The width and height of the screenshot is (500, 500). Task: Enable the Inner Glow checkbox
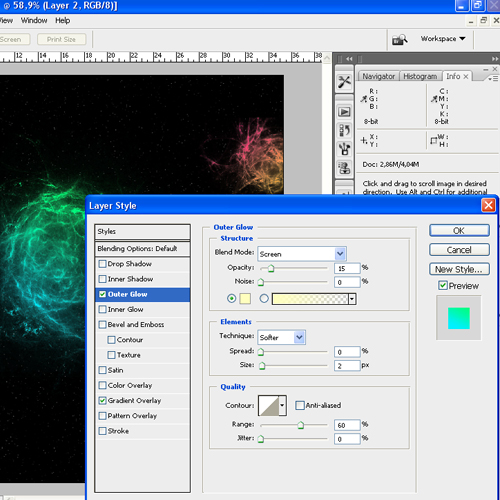click(x=102, y=309)
